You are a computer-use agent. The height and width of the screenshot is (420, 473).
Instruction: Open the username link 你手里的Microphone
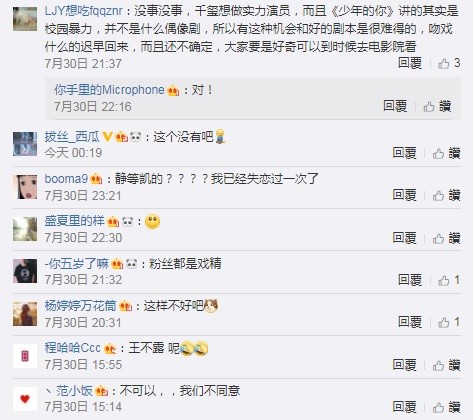109,90
